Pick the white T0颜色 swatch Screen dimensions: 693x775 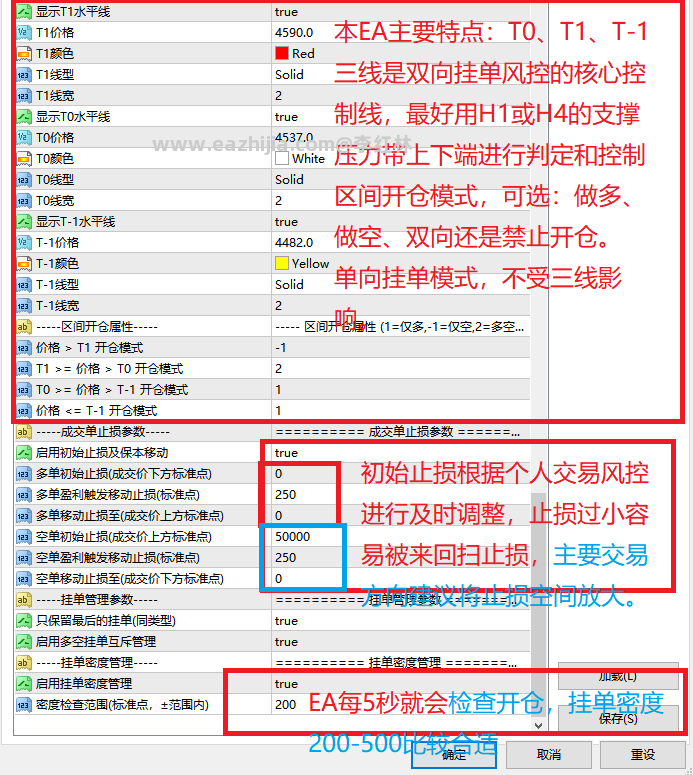tap(282, 159)
